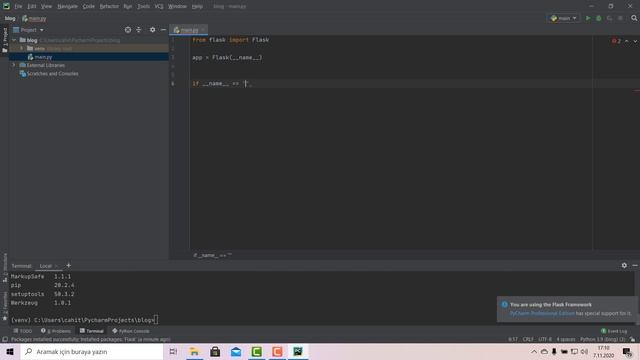Open File Explorer from the taskbar
This screenshot has height=360, width=640.
point(195,351)
